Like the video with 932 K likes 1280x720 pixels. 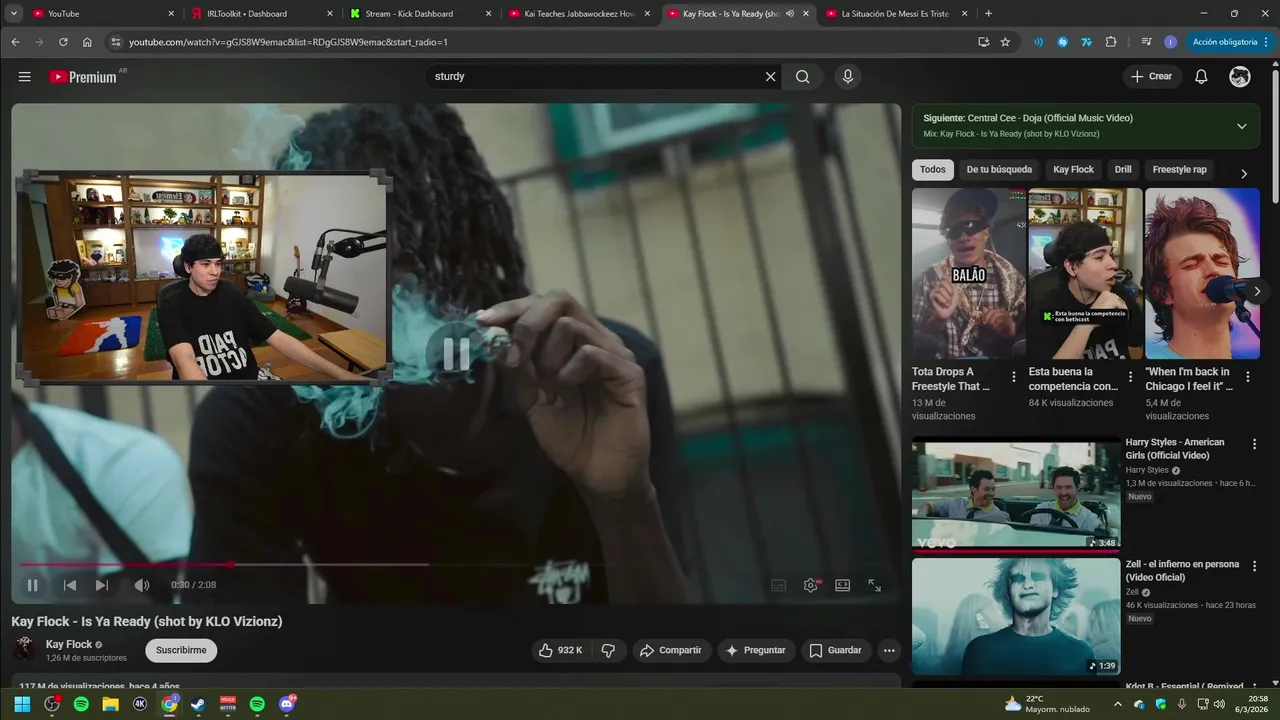tap(561, 650)
